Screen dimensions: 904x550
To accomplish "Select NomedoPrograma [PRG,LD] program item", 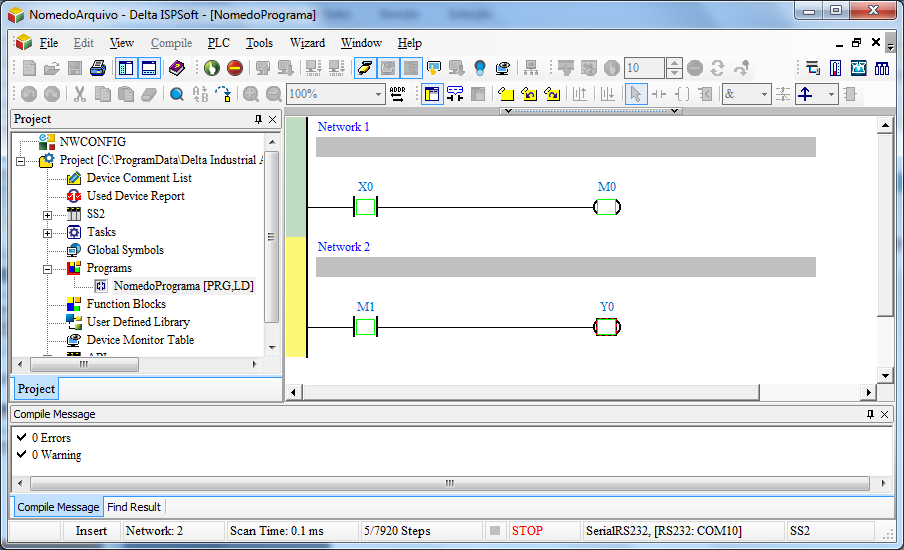I will [x=183, y=286].
